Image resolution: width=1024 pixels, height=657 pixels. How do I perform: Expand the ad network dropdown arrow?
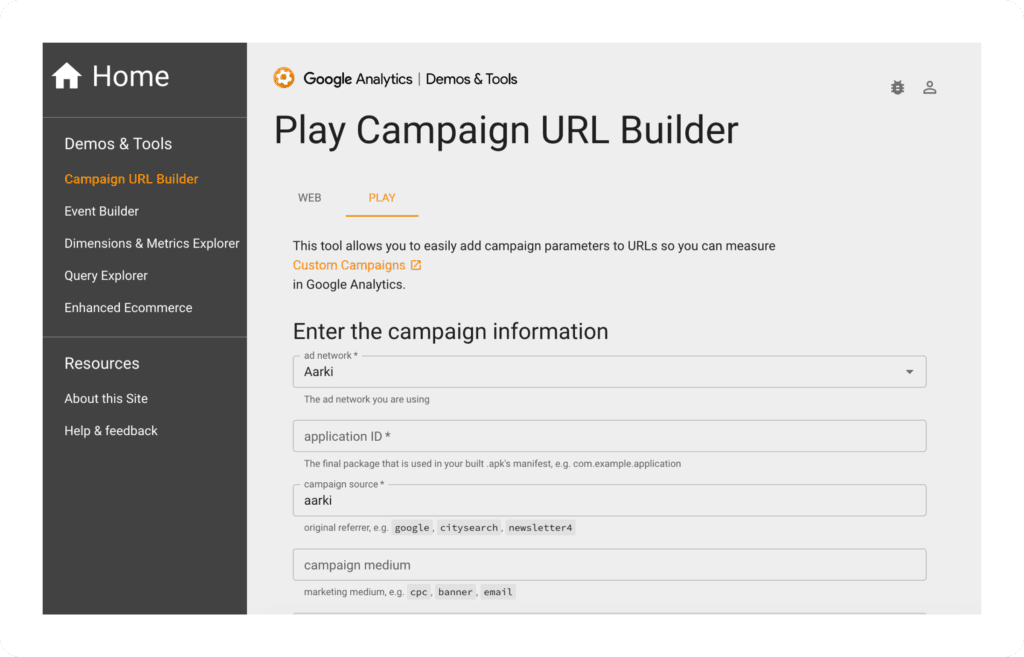pos(909,372)
